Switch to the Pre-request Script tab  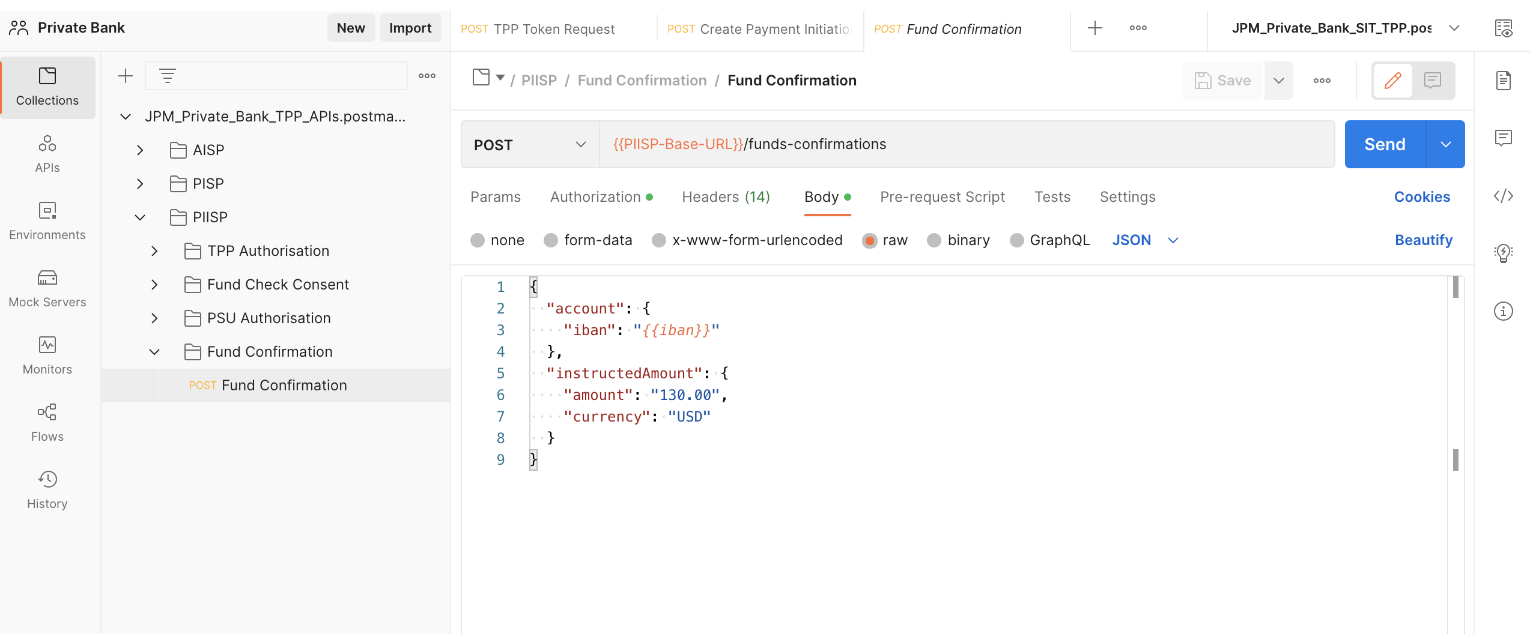[x=943, y=197]
